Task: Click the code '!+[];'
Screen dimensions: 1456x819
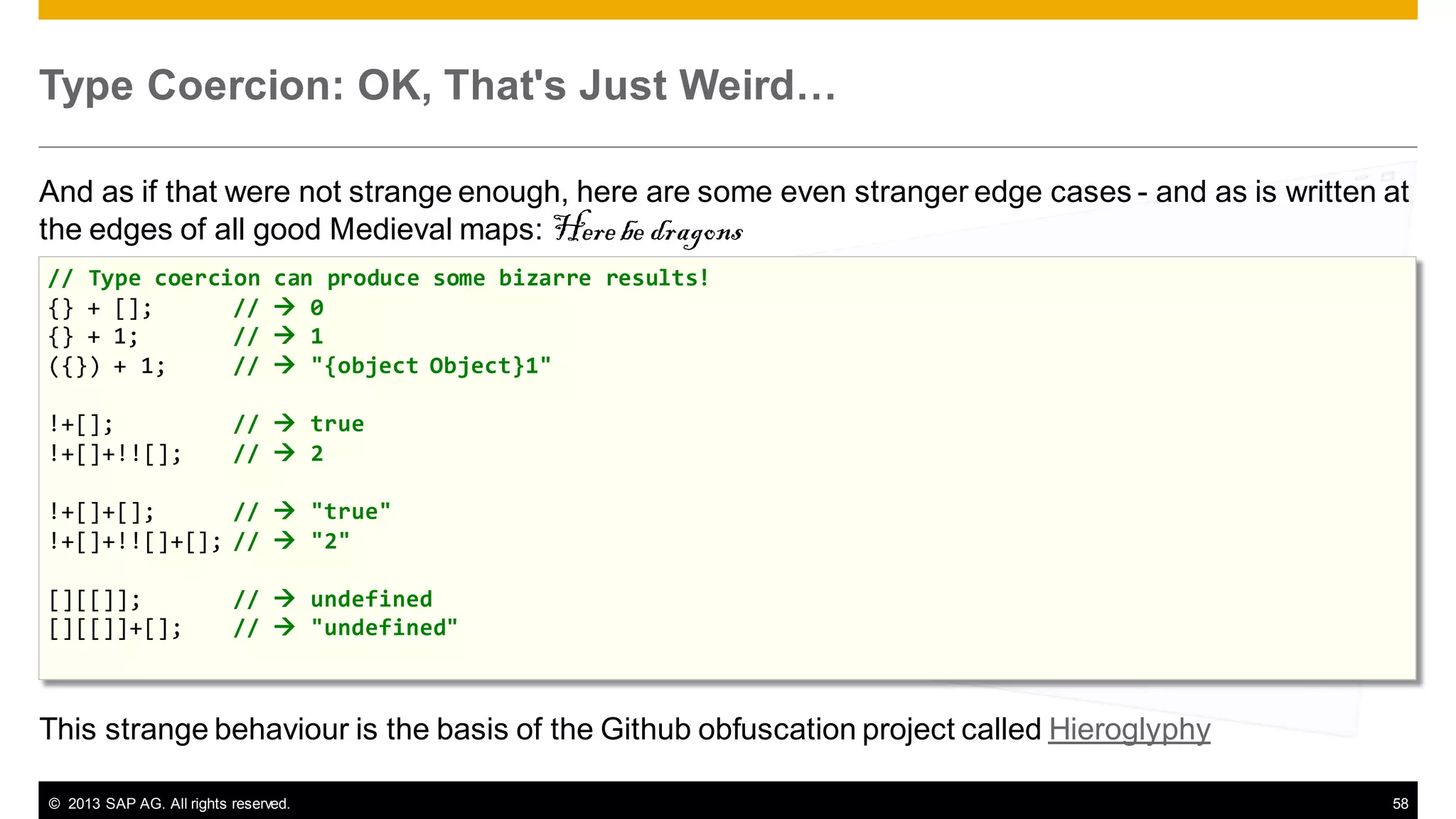Action: pyautogui.click(x=80, y=424)
